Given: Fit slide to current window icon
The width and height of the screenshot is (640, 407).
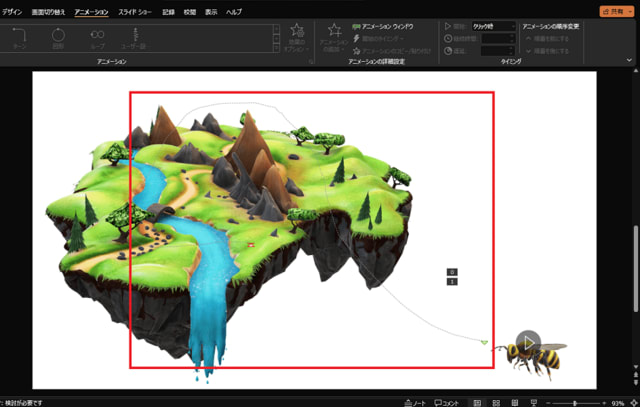Looking at the screenshot, I should pyautogui.click(x=632, y=401).
